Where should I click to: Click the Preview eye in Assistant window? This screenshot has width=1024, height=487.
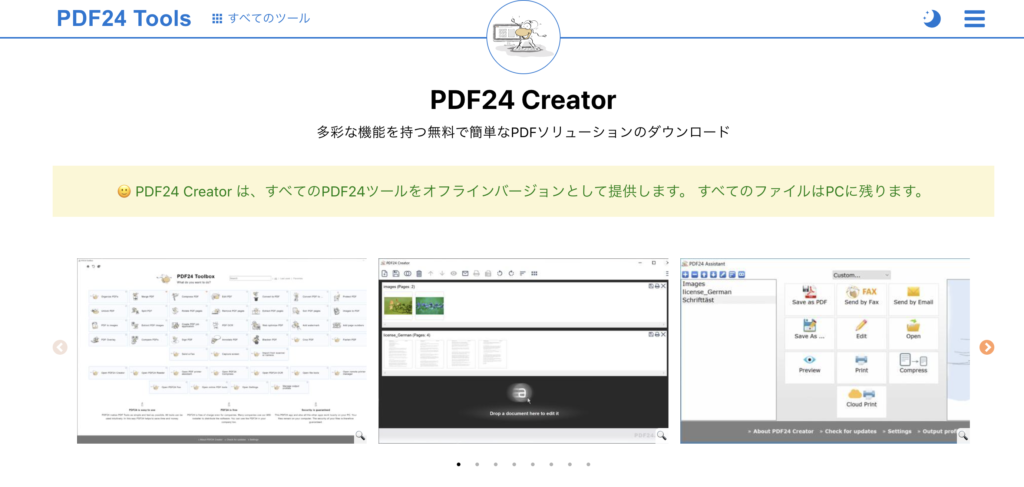[809, 367]
